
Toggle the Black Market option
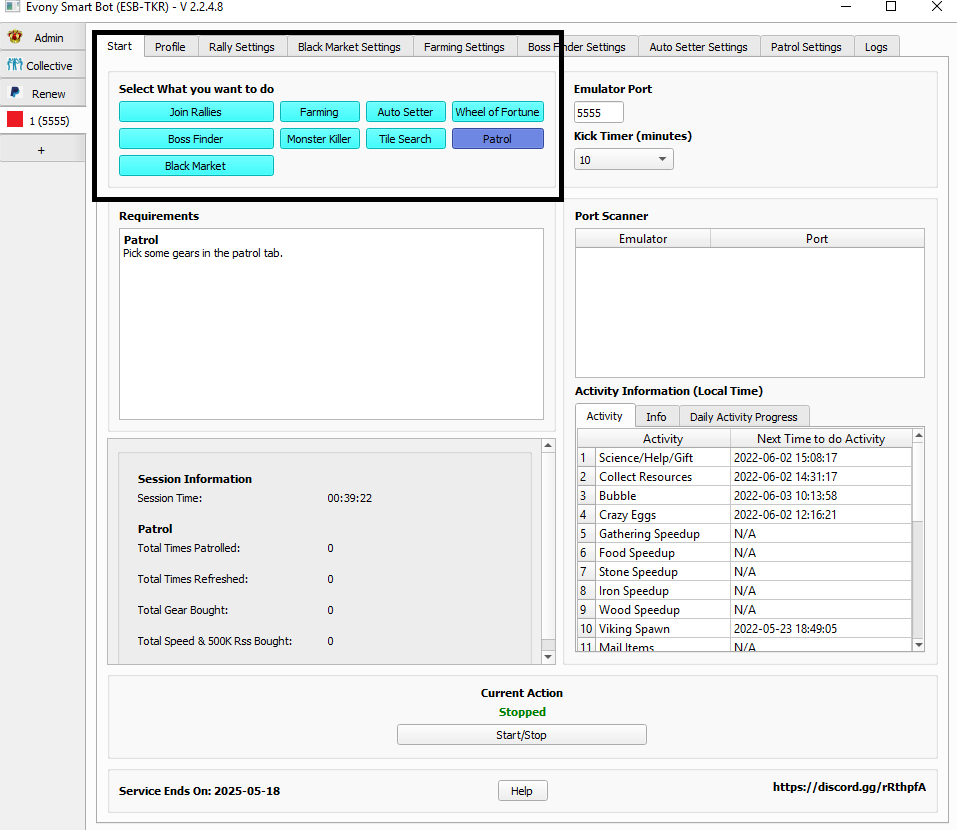[196, 166]
